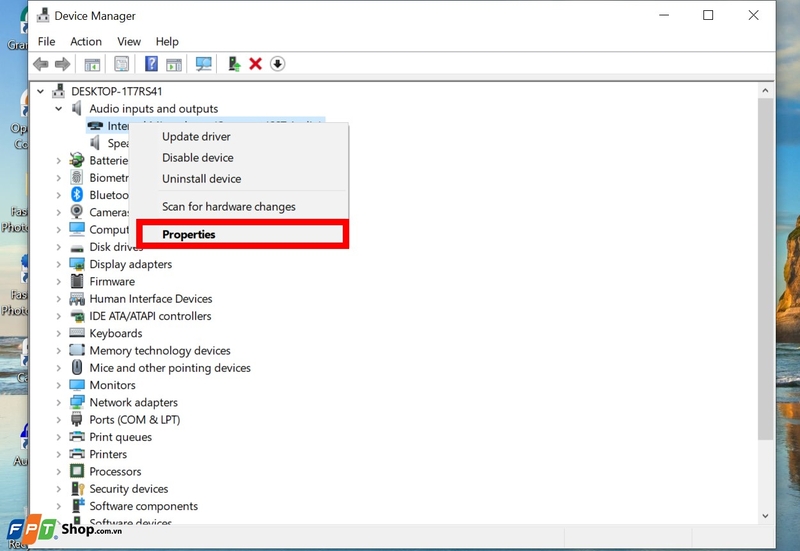Expand the Keyboards chevron

[59, 334]
